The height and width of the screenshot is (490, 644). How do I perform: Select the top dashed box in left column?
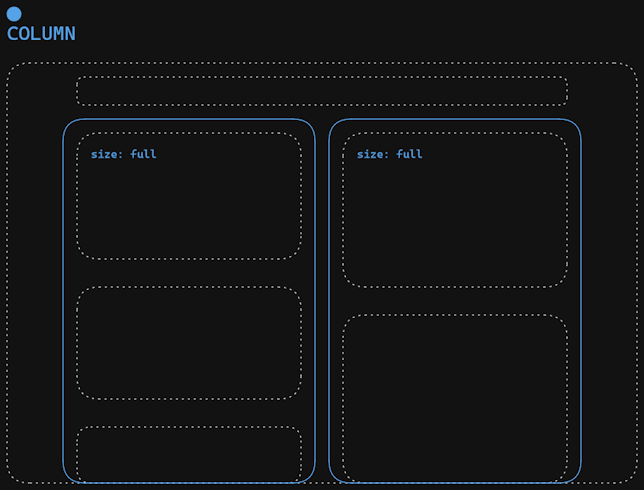click(188, 210)
